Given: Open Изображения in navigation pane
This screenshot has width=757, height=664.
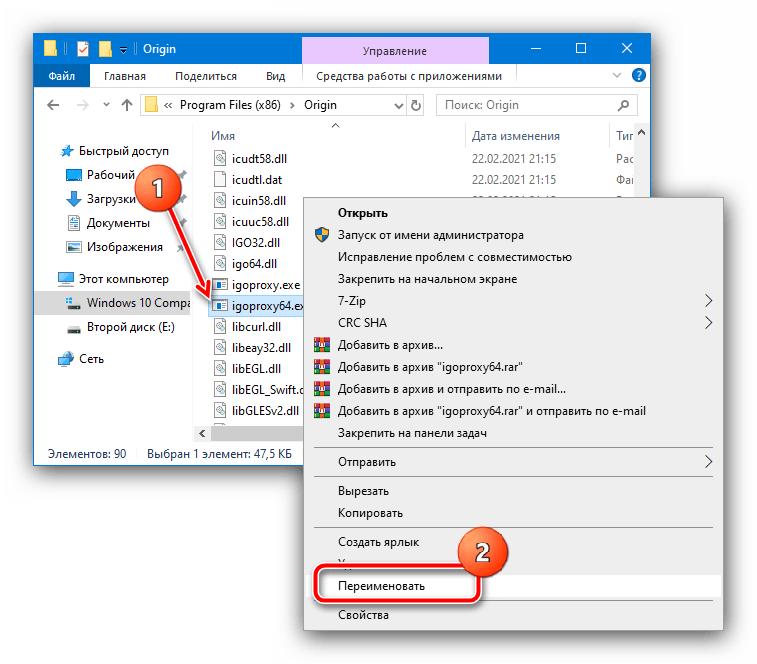Looking at the screenshot, I should 114,247.
